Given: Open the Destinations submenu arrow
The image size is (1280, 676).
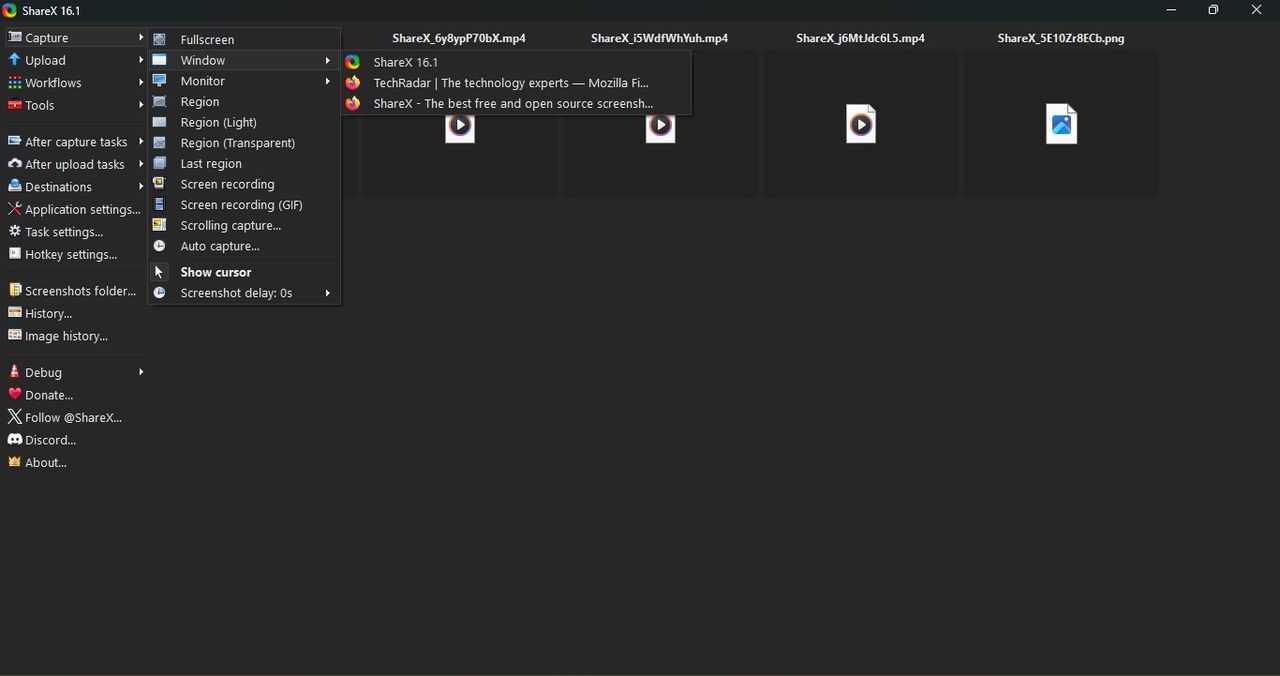Looking at the screenshot, I should point(141,187).
